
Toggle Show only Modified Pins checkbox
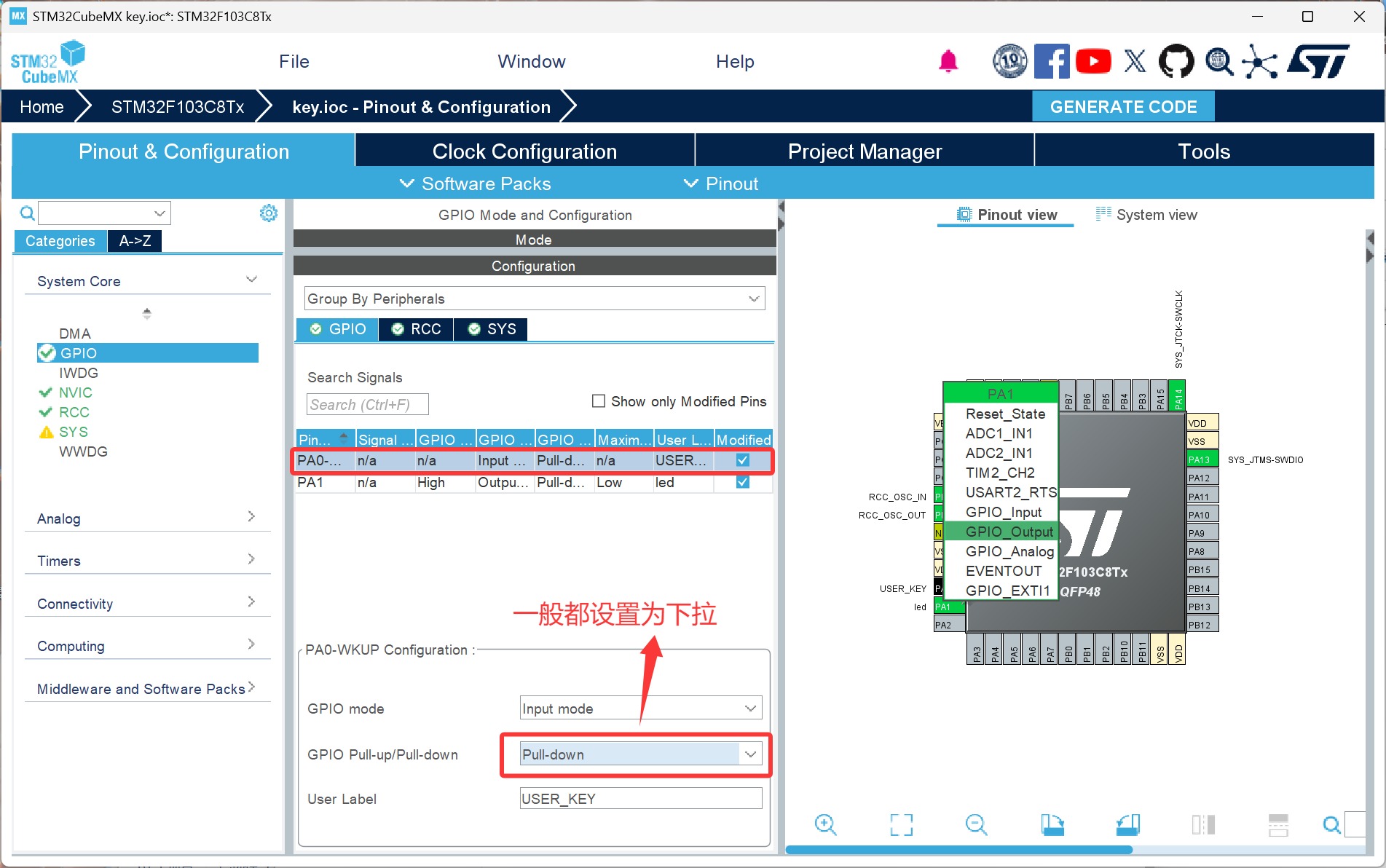(x=599, y=401)
